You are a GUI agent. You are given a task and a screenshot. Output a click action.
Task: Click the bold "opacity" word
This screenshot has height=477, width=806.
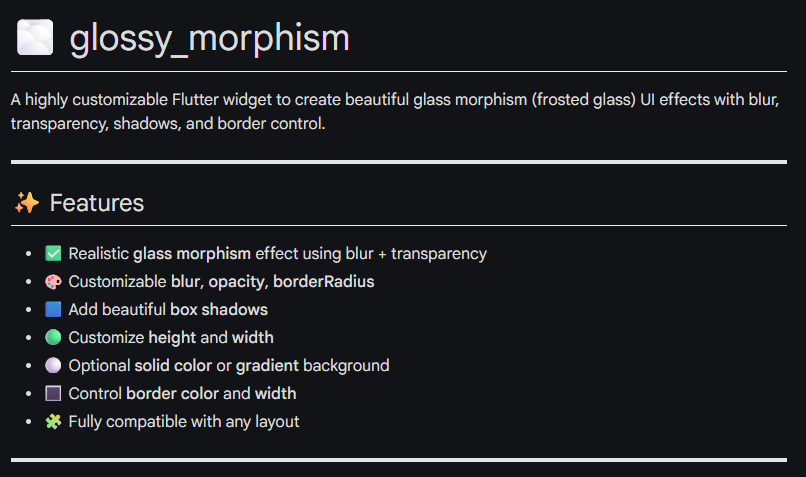(236, 282)
